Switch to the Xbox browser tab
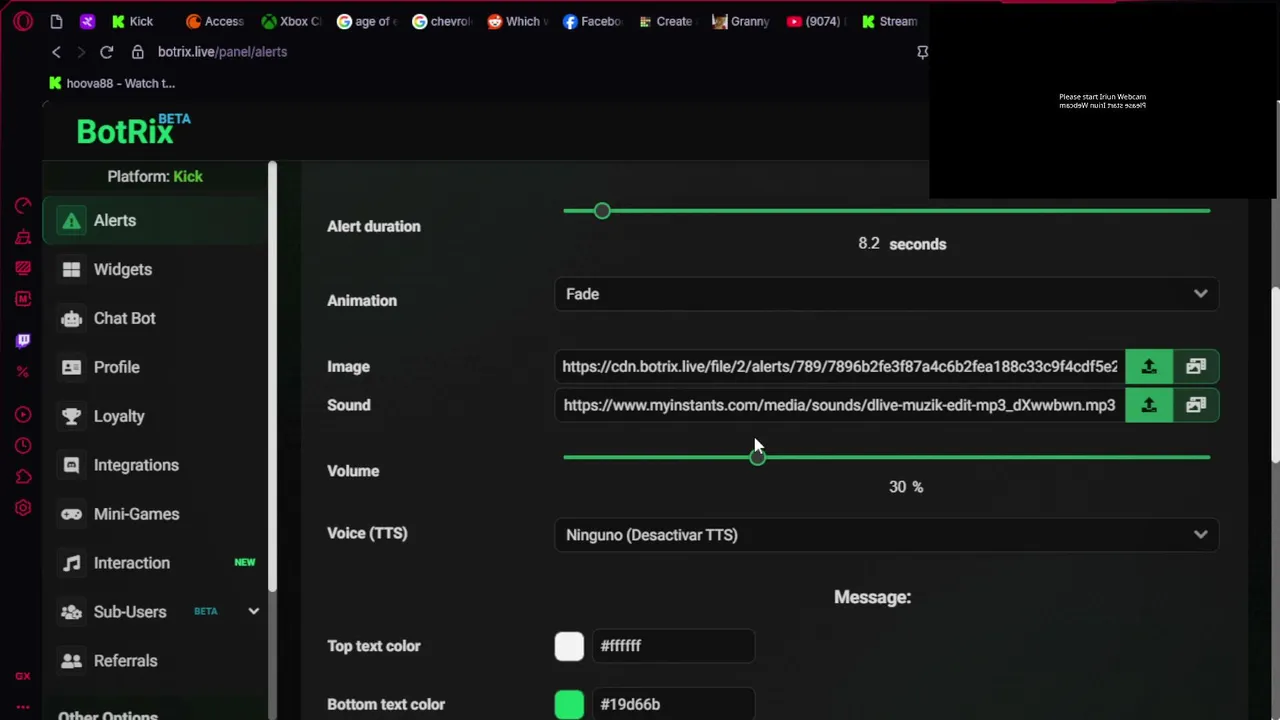The width and height of the screenshot is (1280, 720). tap(291, 21)
